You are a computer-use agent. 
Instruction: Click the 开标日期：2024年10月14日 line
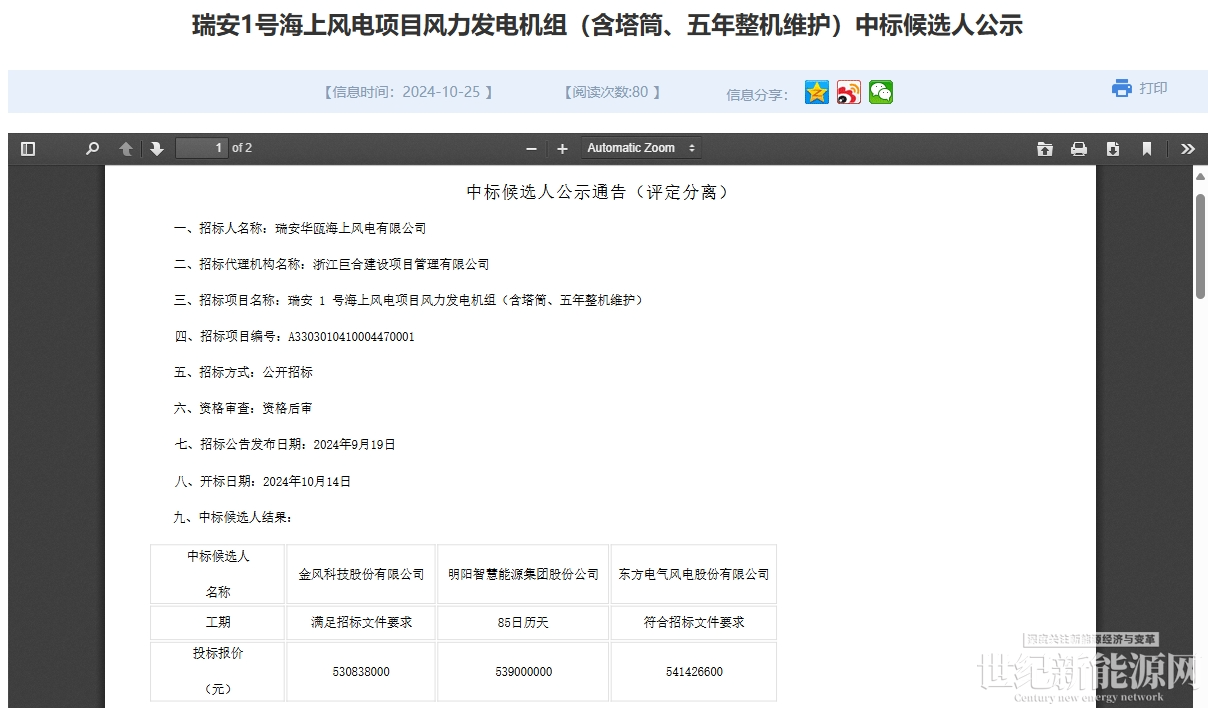click(x=263, y=481)
